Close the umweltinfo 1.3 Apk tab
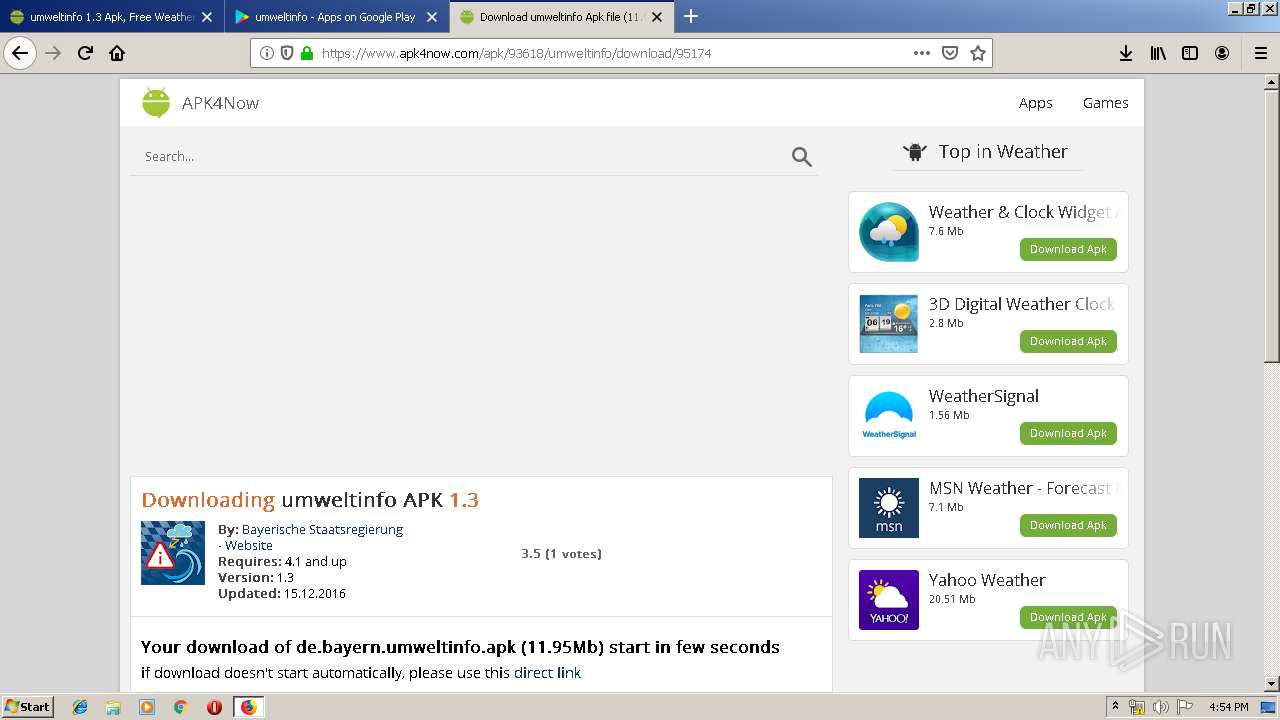 click(207, 17)
